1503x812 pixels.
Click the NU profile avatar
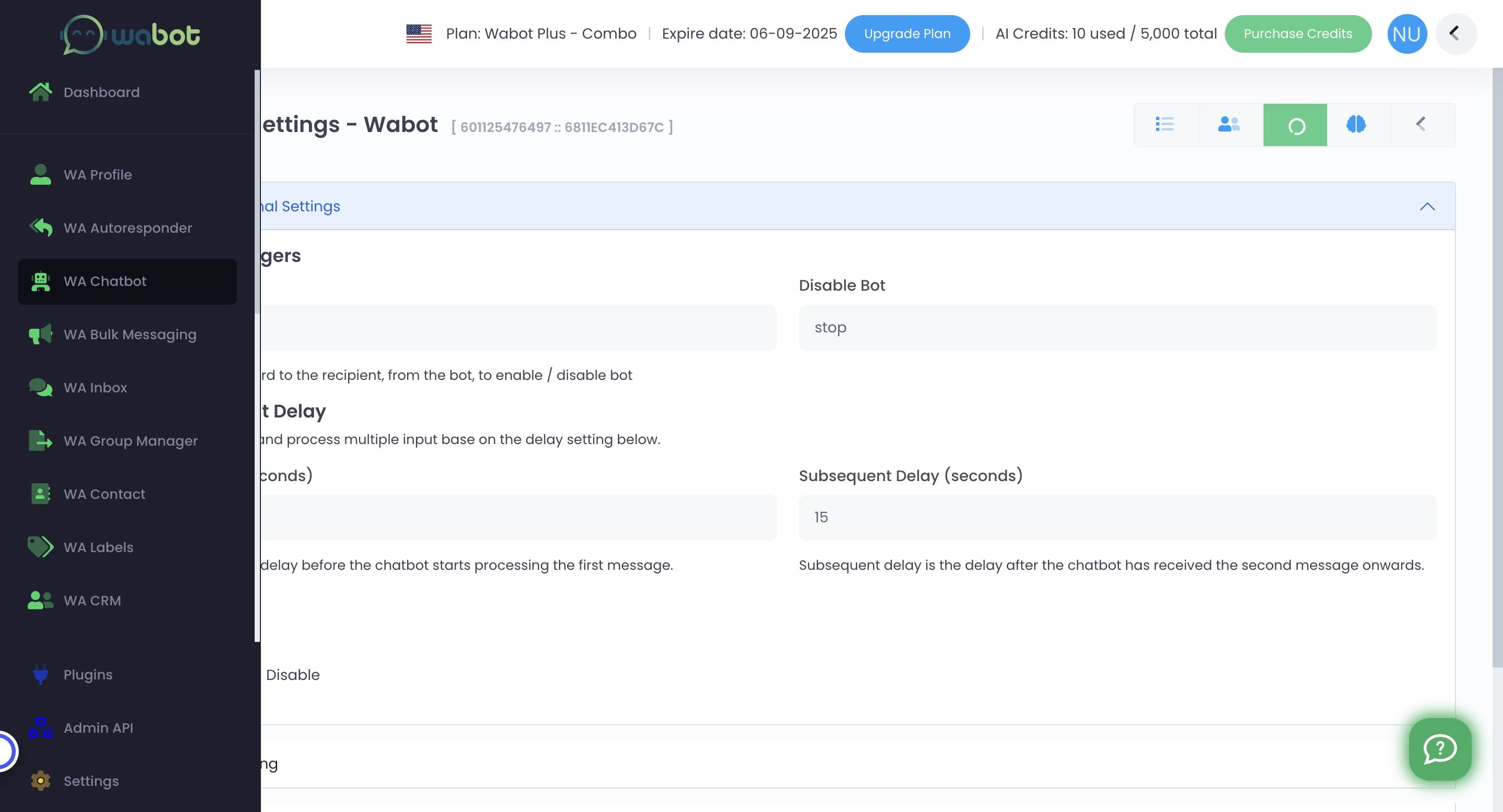1407,33
